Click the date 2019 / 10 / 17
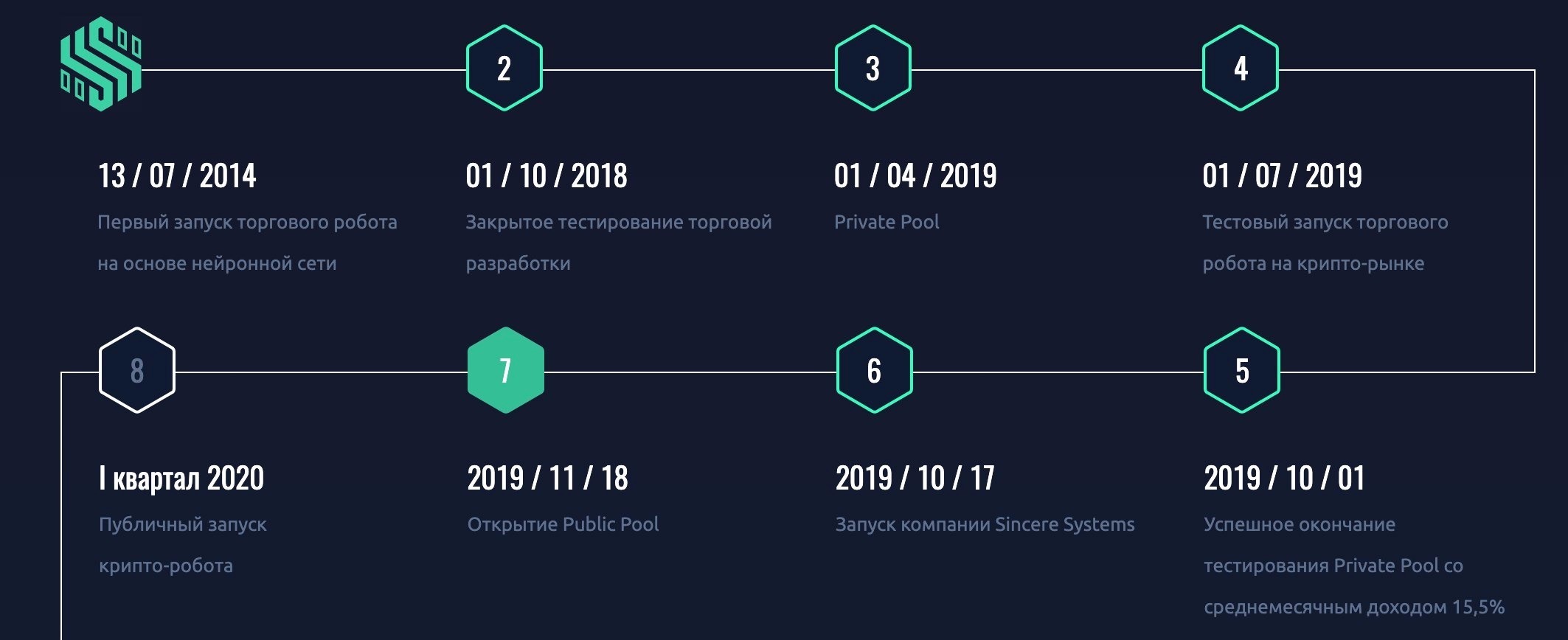The image size is (1568, 640). (x=915, y=479)
